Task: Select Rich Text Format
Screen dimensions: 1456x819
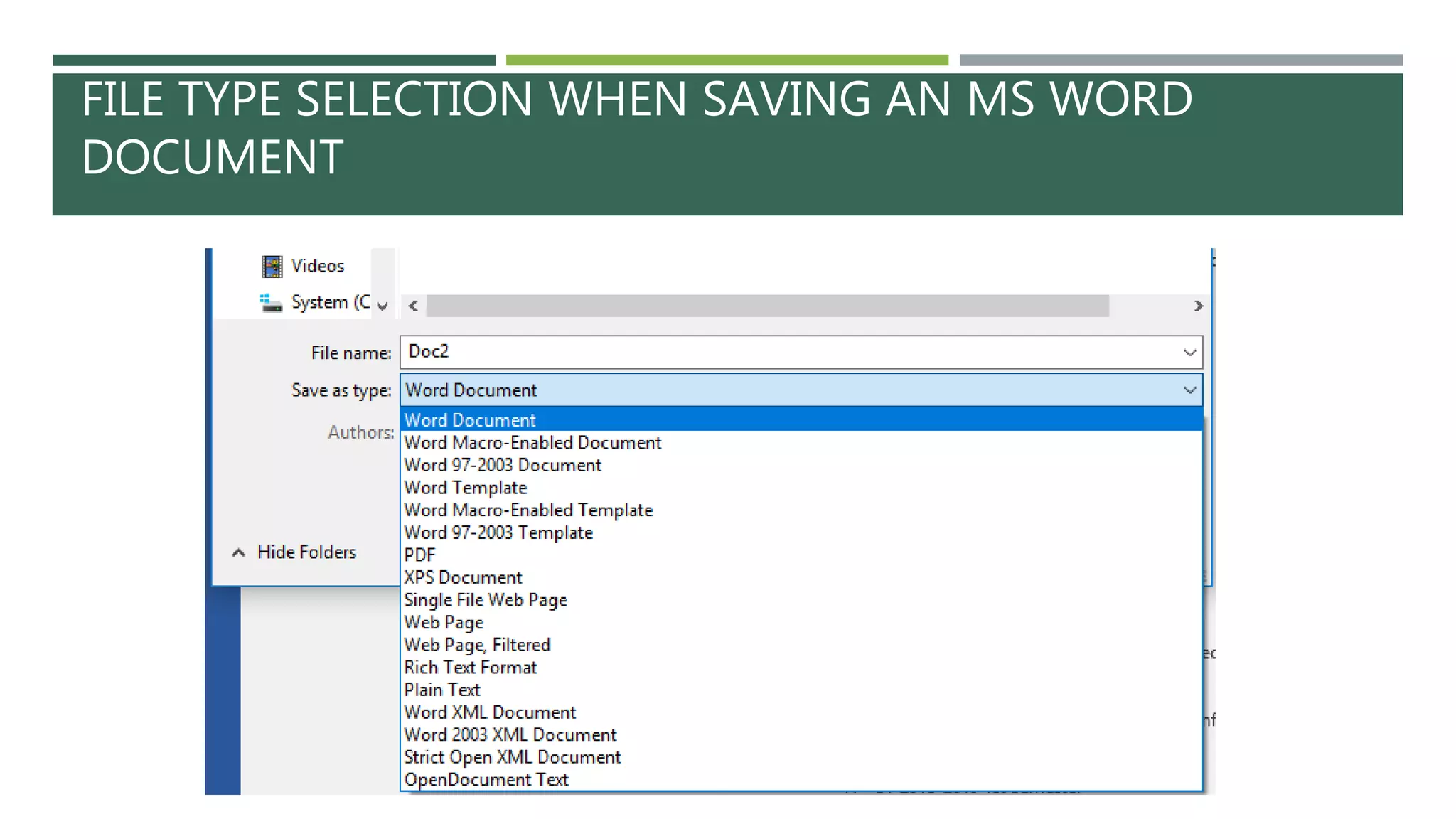Action: pos(801,668)
